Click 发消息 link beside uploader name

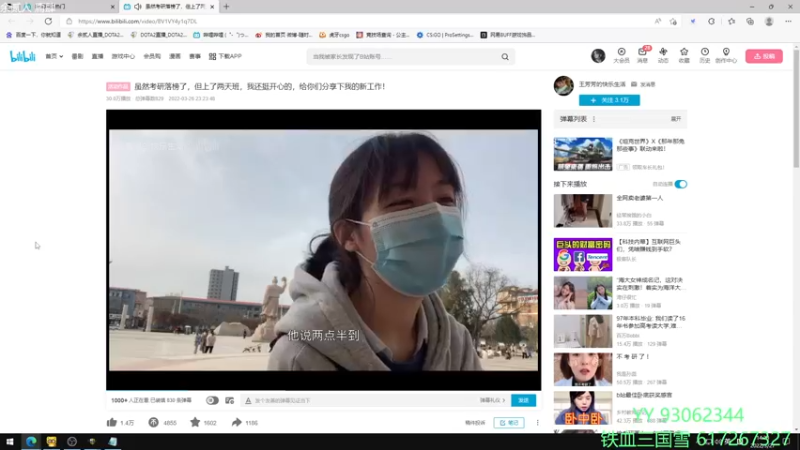click(x=643, y=84)
